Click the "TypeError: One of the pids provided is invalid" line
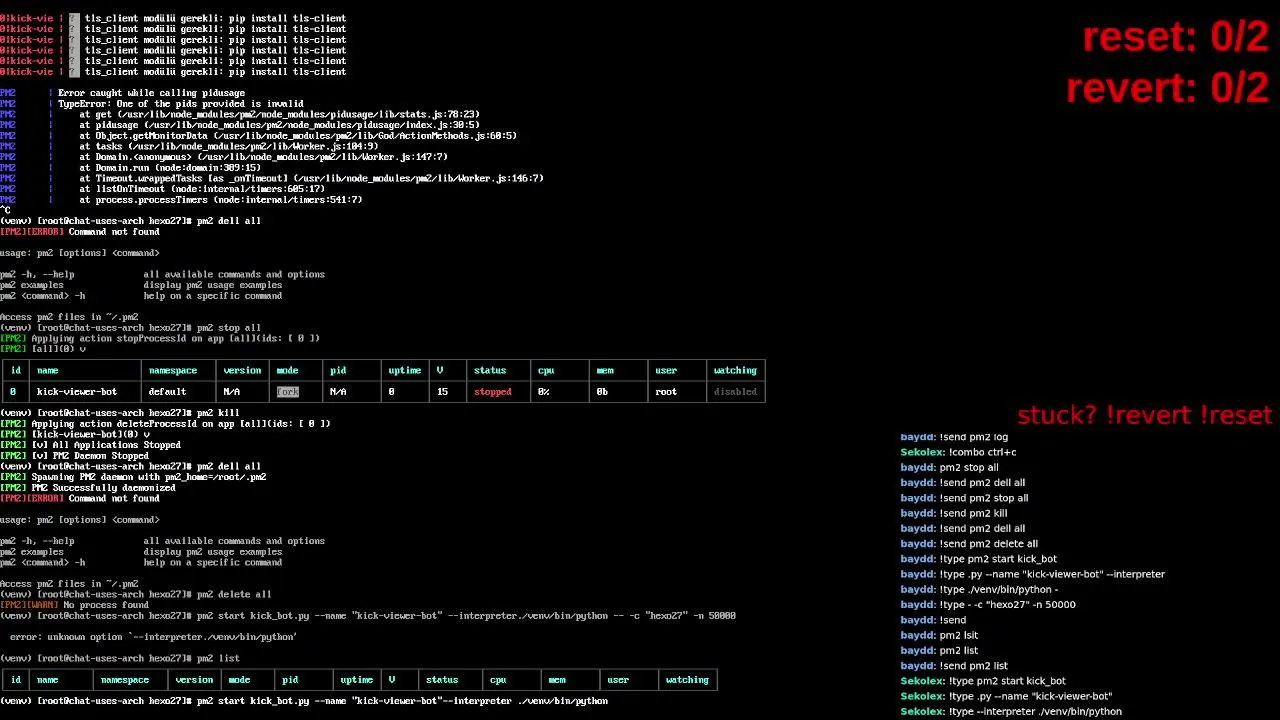Viewport: 1280px width, 720px height. point(181,104)
